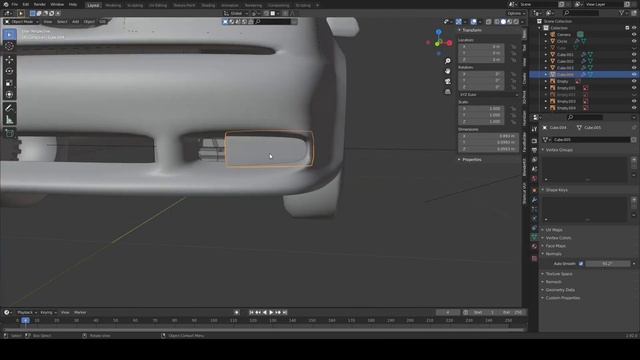Click the red X axis gizmo handle
The image size is (640, 360).
449,43
